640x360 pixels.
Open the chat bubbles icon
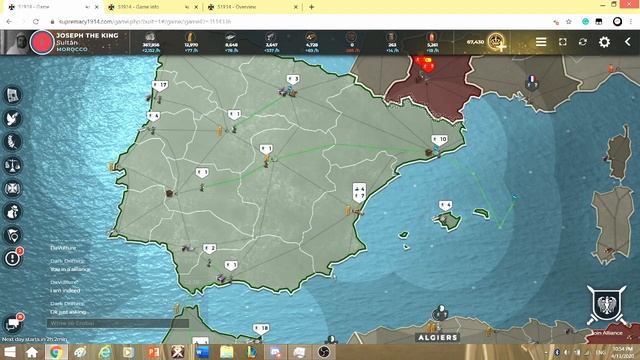click(x=13, y=323)
